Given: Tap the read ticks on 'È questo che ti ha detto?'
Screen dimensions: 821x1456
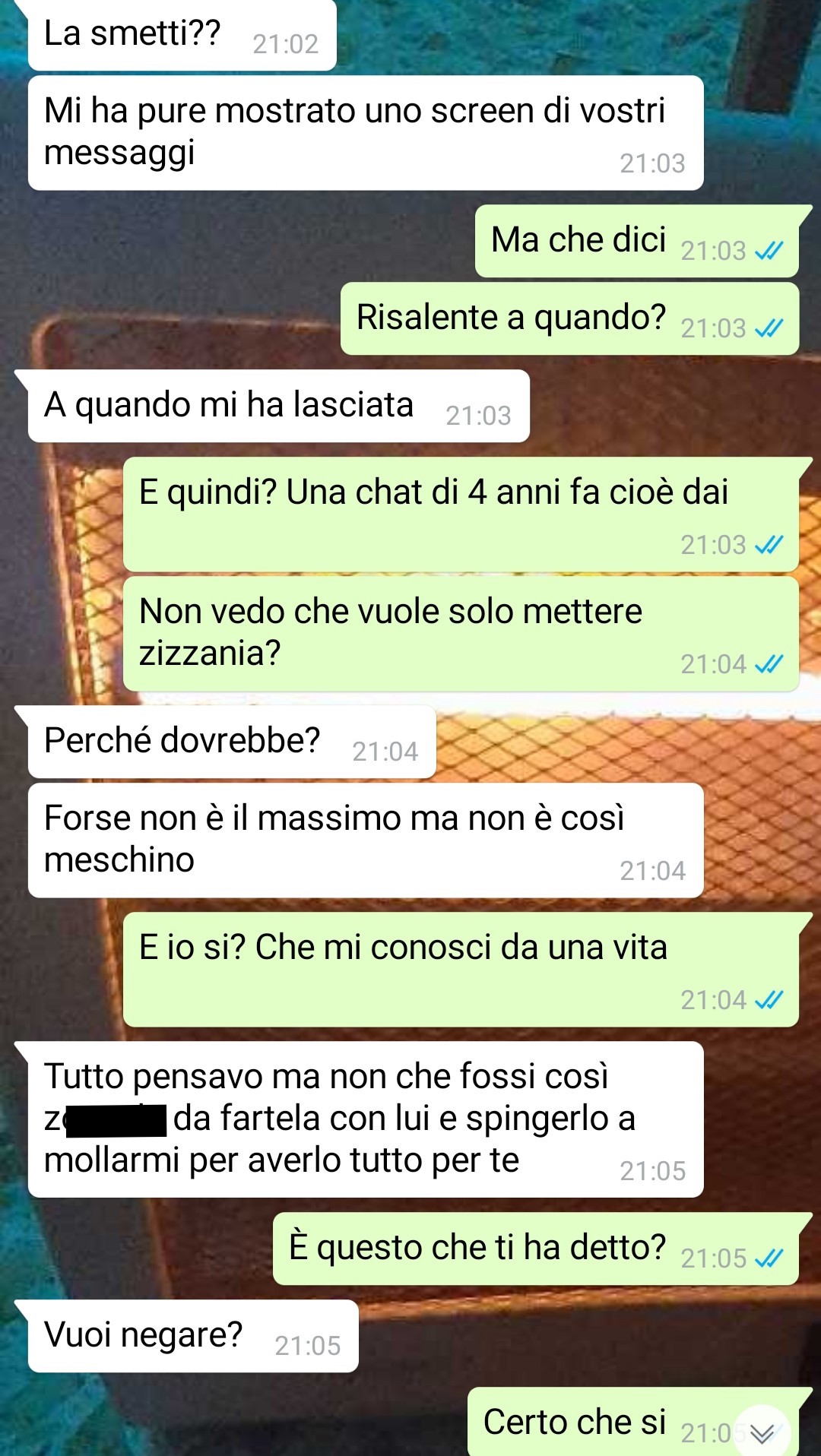Looking at the screenshot, I should click(769, 1258).
